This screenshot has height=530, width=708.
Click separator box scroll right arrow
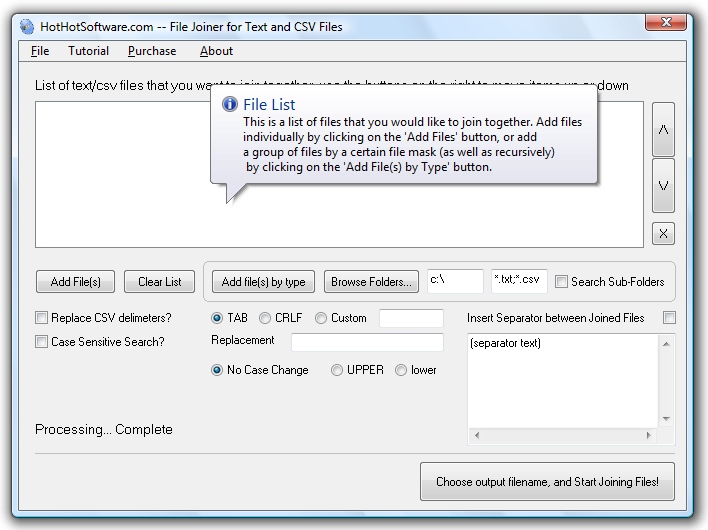(648, 435)
